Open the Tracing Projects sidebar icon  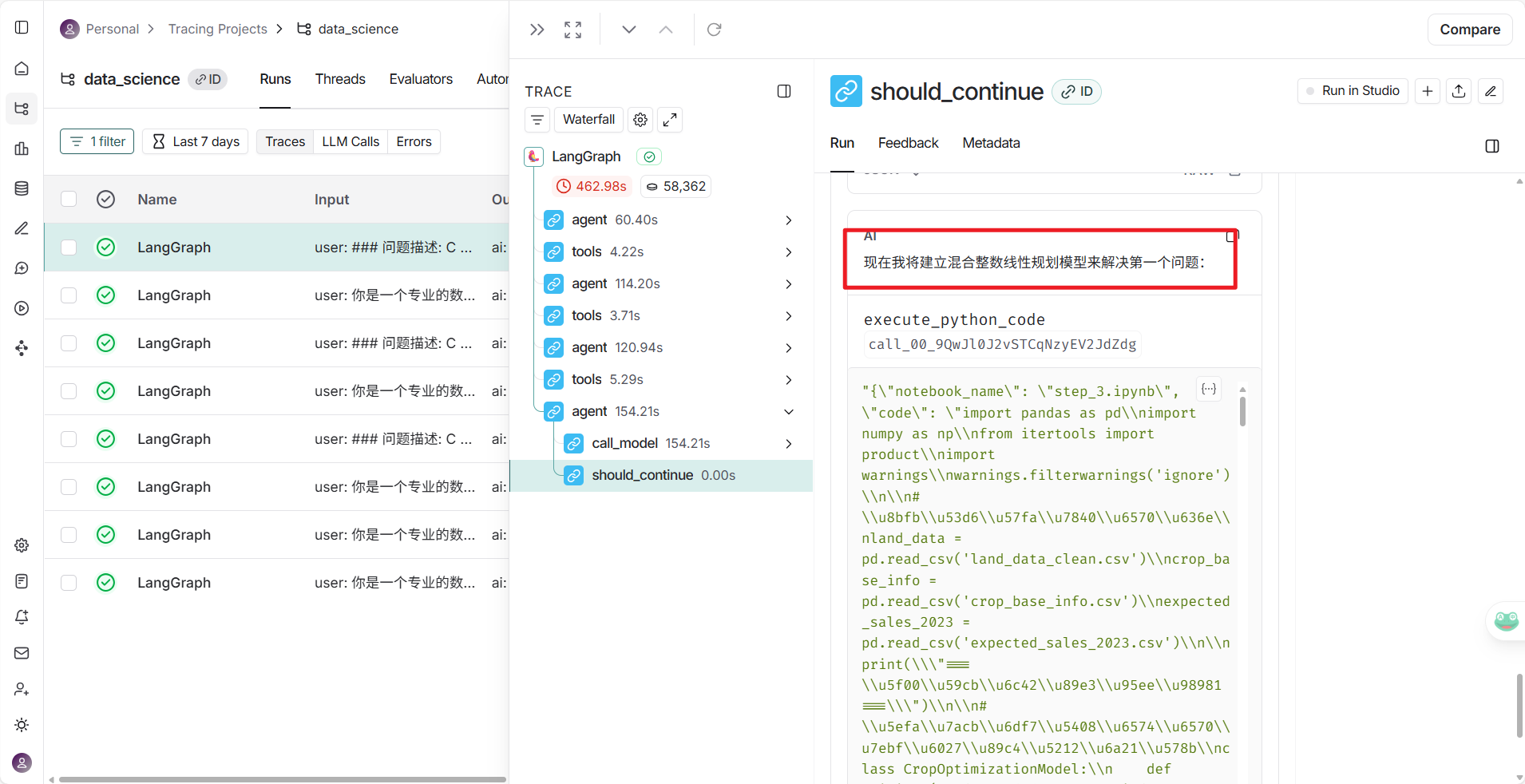22,109
